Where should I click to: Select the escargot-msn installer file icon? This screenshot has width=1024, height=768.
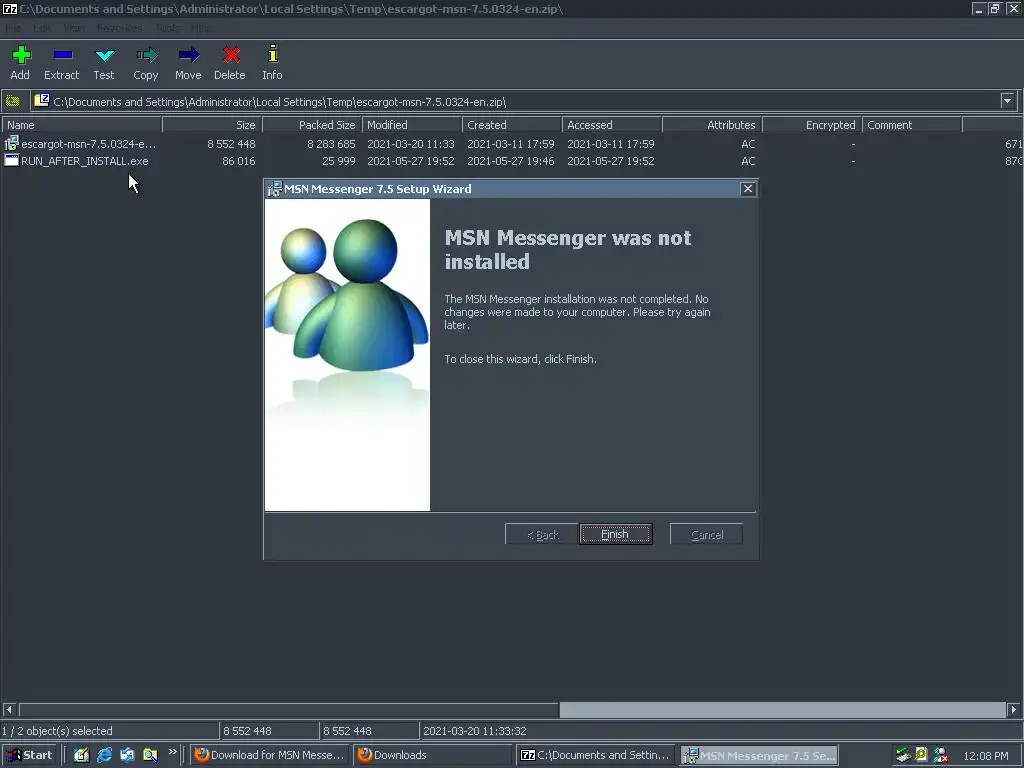click(11, 143)
